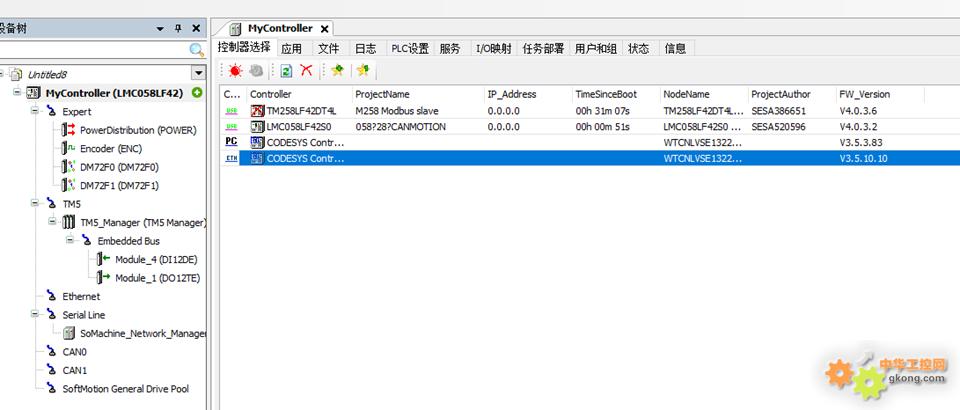The width and height of the screenshot is (960, 410).
Task: Open the I/O映射 tab
Action: (x=493, y=49)
